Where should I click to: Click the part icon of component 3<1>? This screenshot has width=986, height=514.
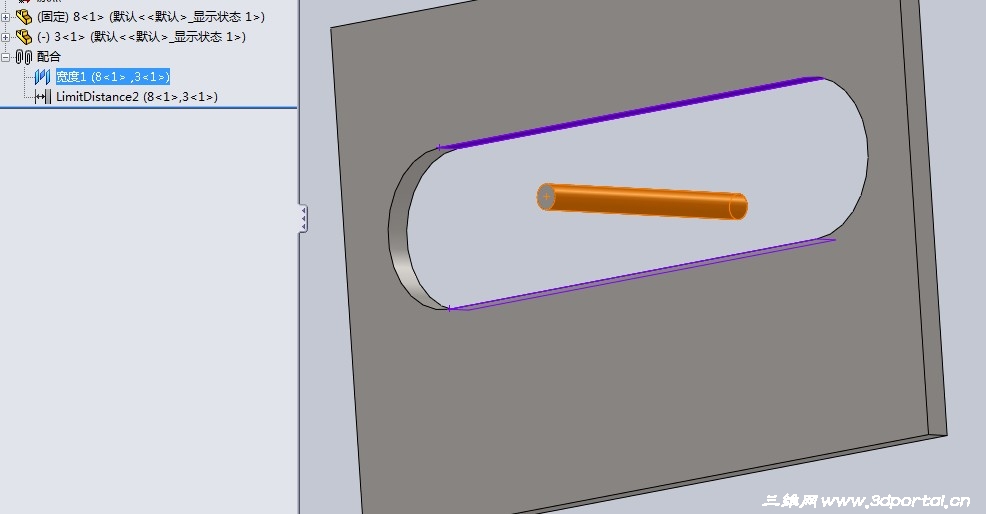24,37
